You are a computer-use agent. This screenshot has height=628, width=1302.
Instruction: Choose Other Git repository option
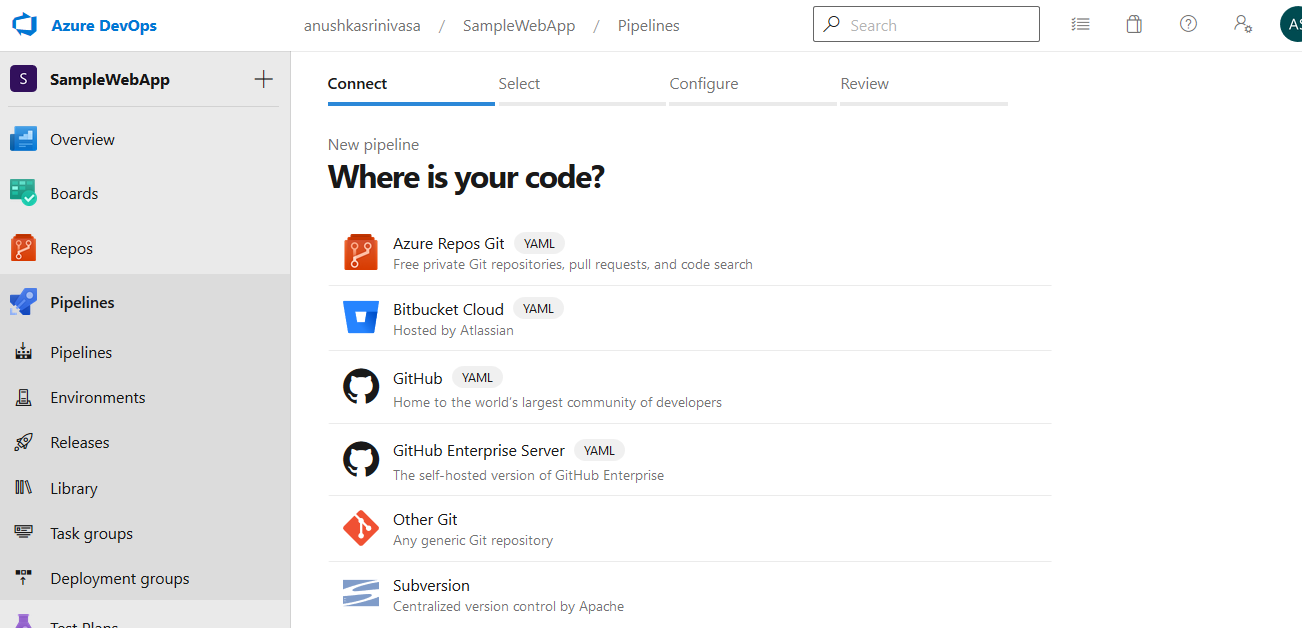(690, 528)
